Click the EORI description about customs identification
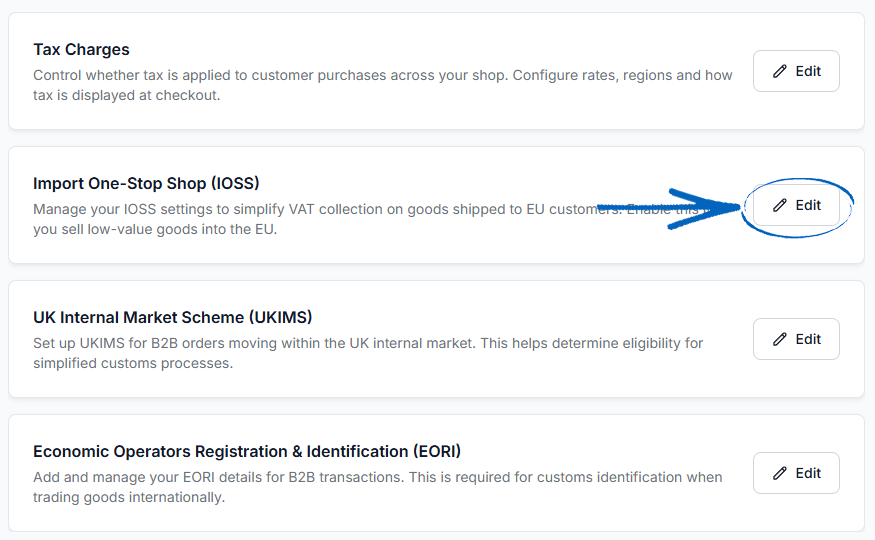 tap(378, 487)
